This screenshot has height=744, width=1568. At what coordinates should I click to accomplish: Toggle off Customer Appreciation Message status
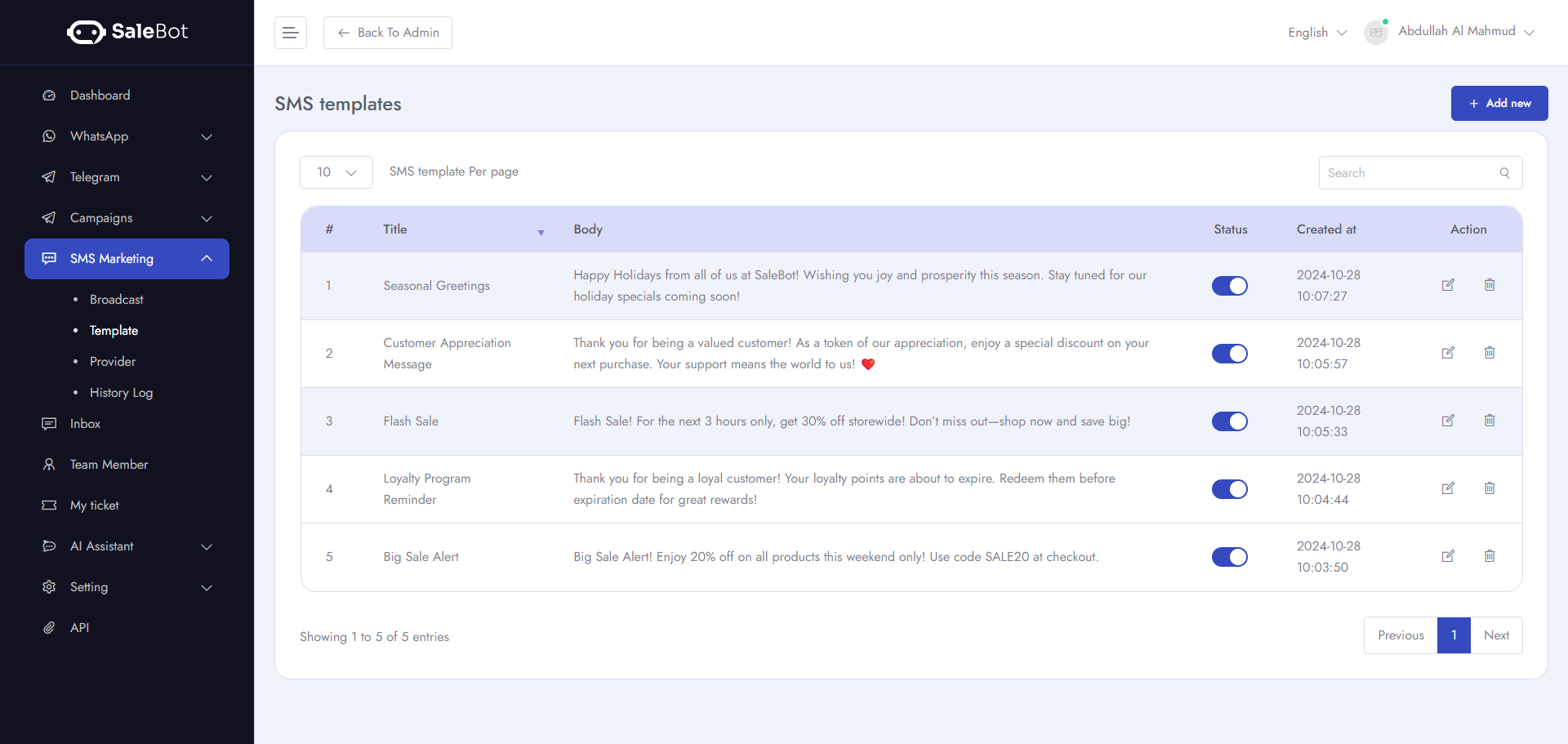(x=1230, y=354)
